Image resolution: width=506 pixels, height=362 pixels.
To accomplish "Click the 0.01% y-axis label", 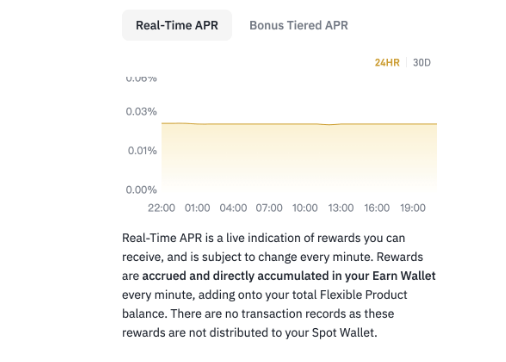I will click(x=142, y=151).
